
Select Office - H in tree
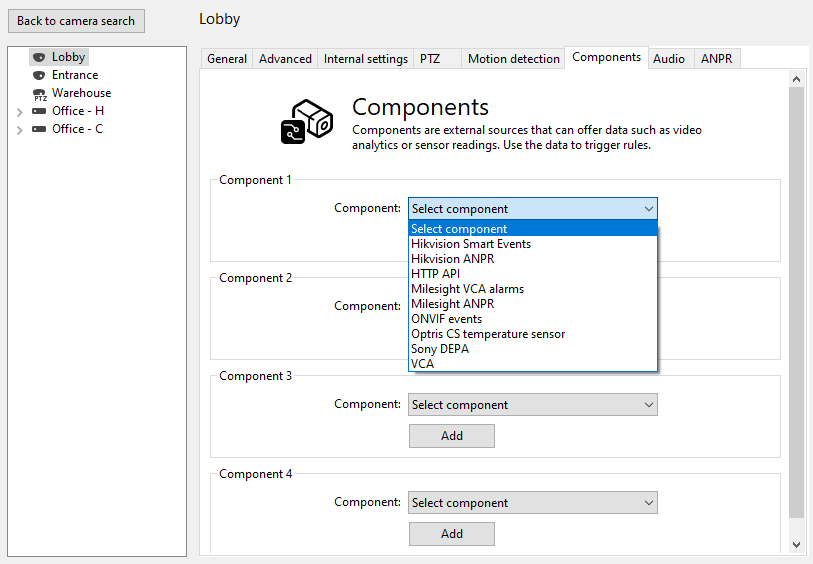(78, 111)
